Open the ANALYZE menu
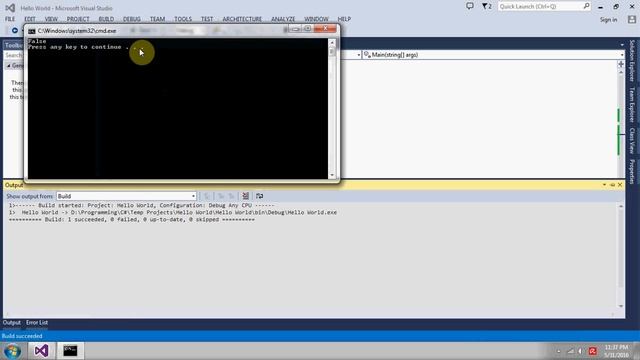Viewport: 640px width, 360px height. coord(283,19)
